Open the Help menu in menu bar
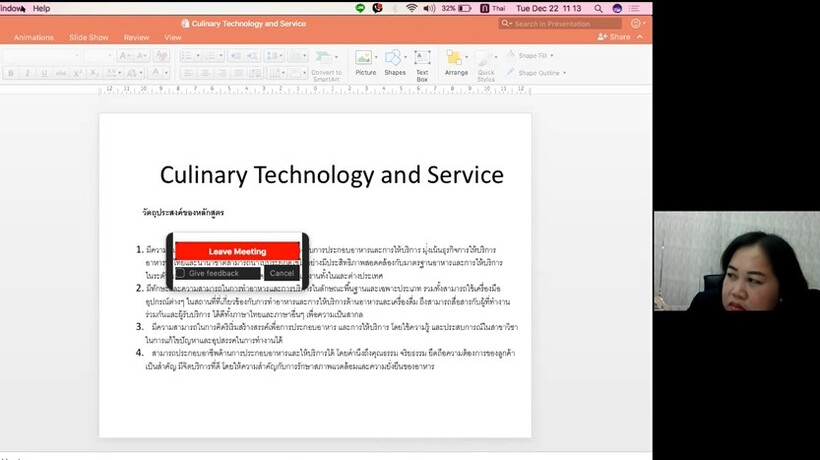This screenshot has height=460, width=820. click(x=41, y=8)
